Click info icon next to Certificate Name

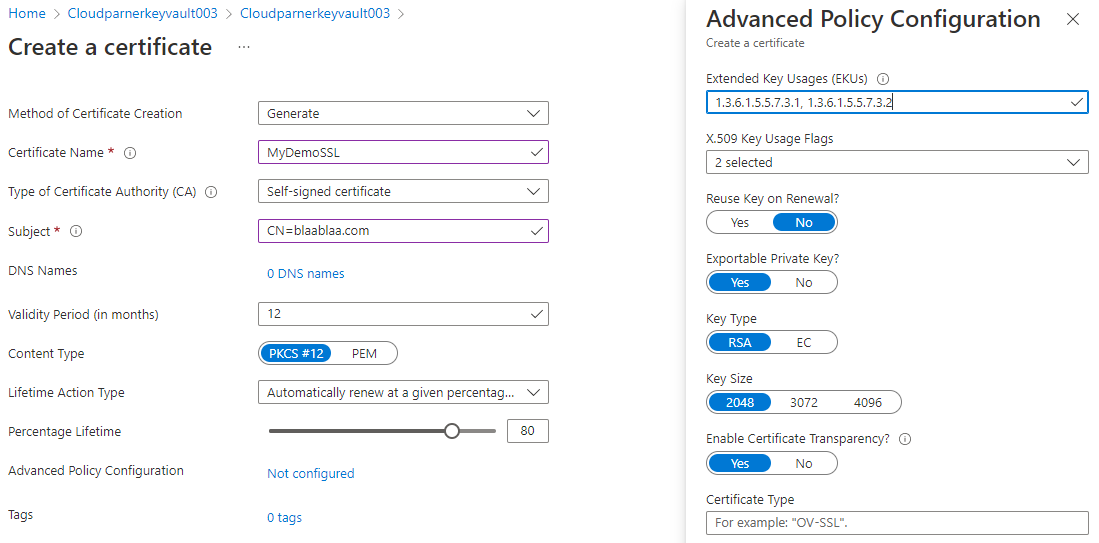click(x=130, y=153)
